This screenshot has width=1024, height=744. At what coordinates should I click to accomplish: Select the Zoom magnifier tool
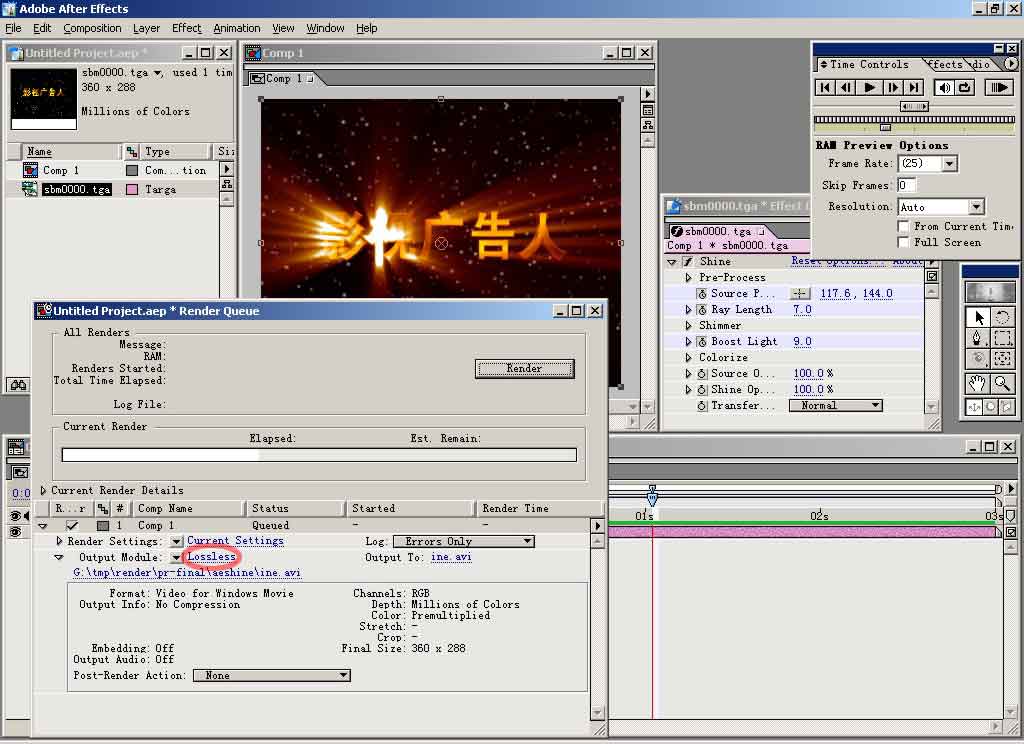[x=1002, y=384]
